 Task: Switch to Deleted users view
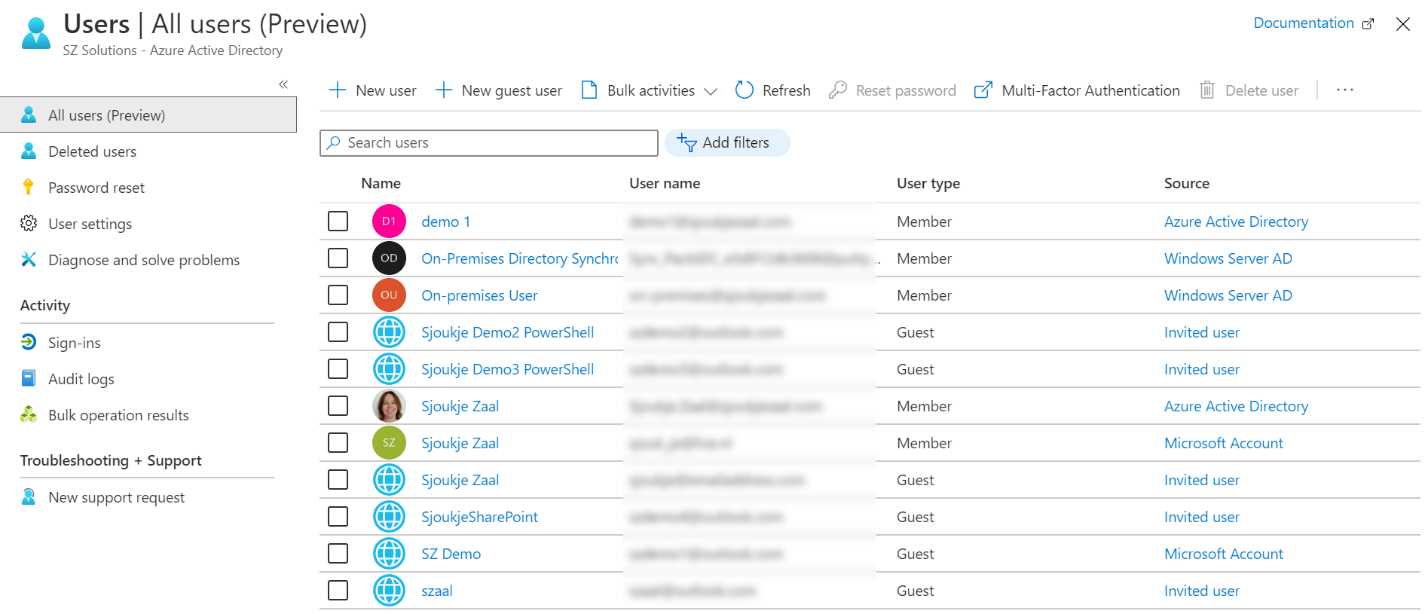click(x=92, y=151)
